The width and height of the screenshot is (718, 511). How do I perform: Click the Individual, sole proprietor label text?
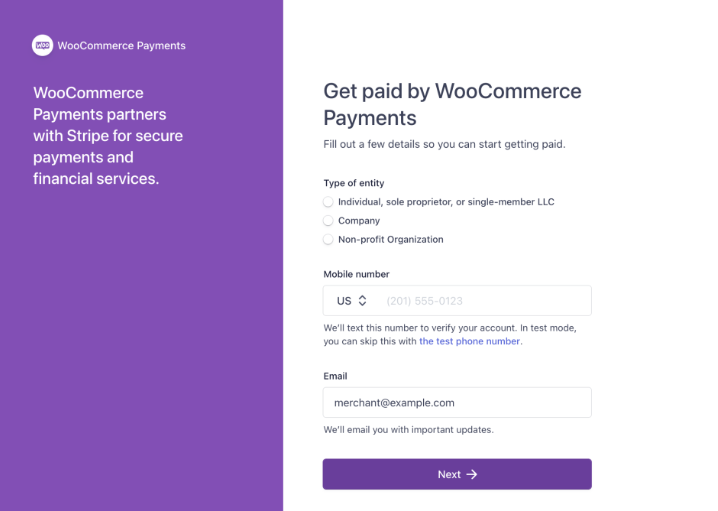pos(446,202)
